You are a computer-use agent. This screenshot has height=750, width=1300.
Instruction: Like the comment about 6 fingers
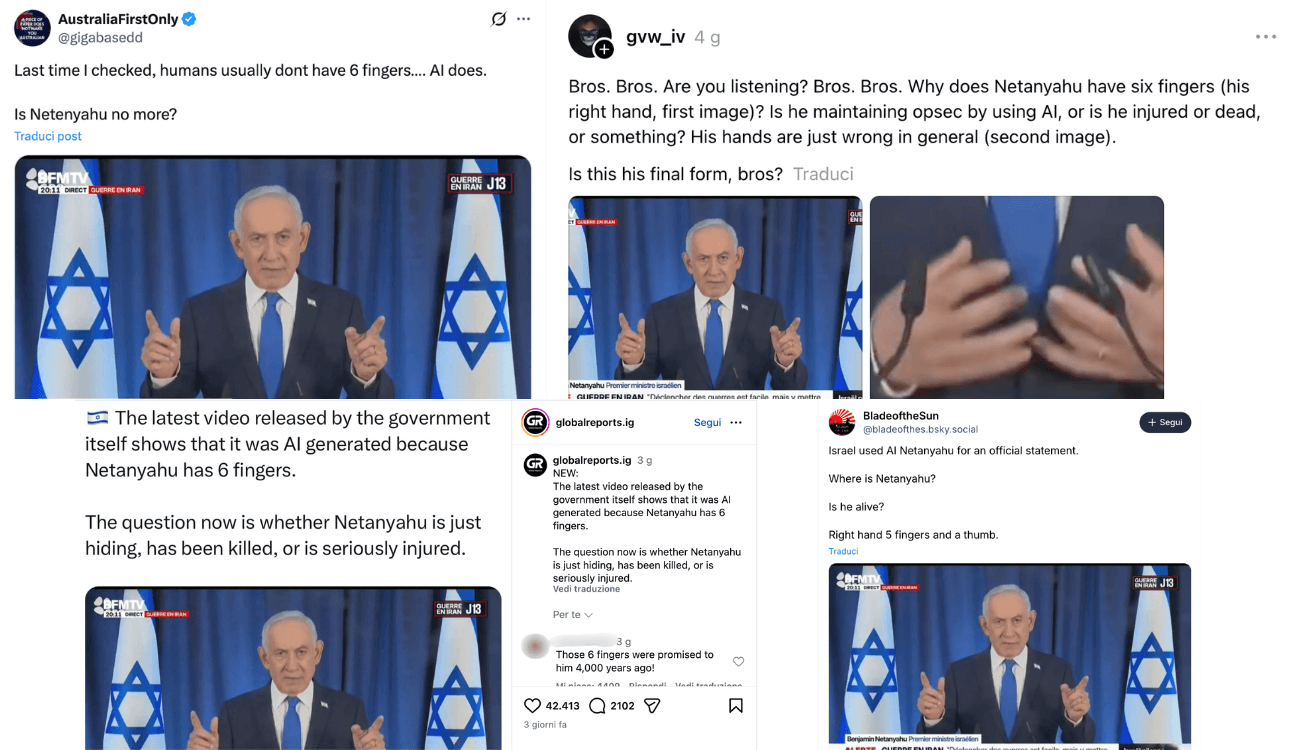click(x=738, y=661)
